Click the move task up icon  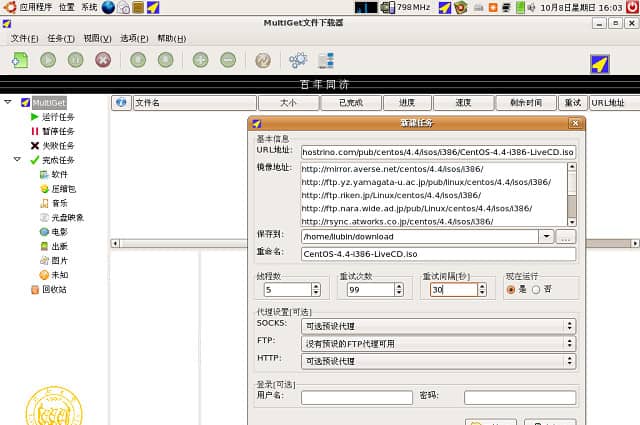(138, 60)
